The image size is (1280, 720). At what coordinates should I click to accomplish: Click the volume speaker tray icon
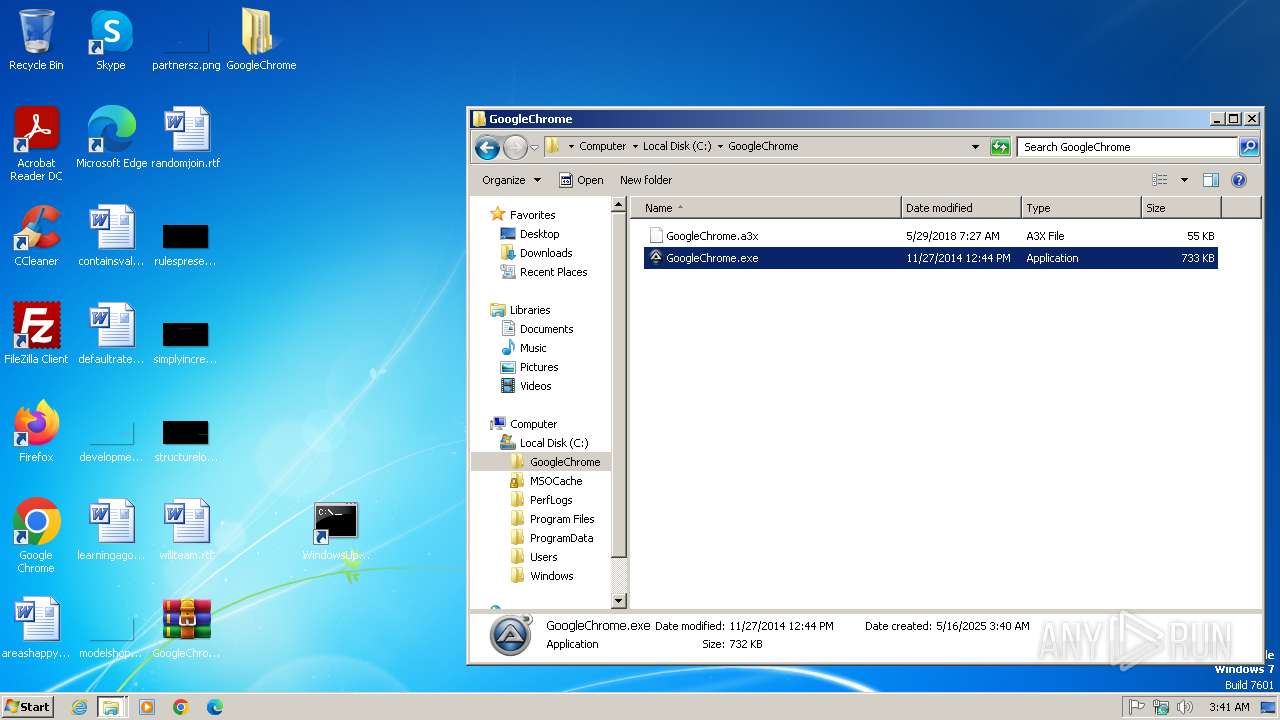point(1185,707)
